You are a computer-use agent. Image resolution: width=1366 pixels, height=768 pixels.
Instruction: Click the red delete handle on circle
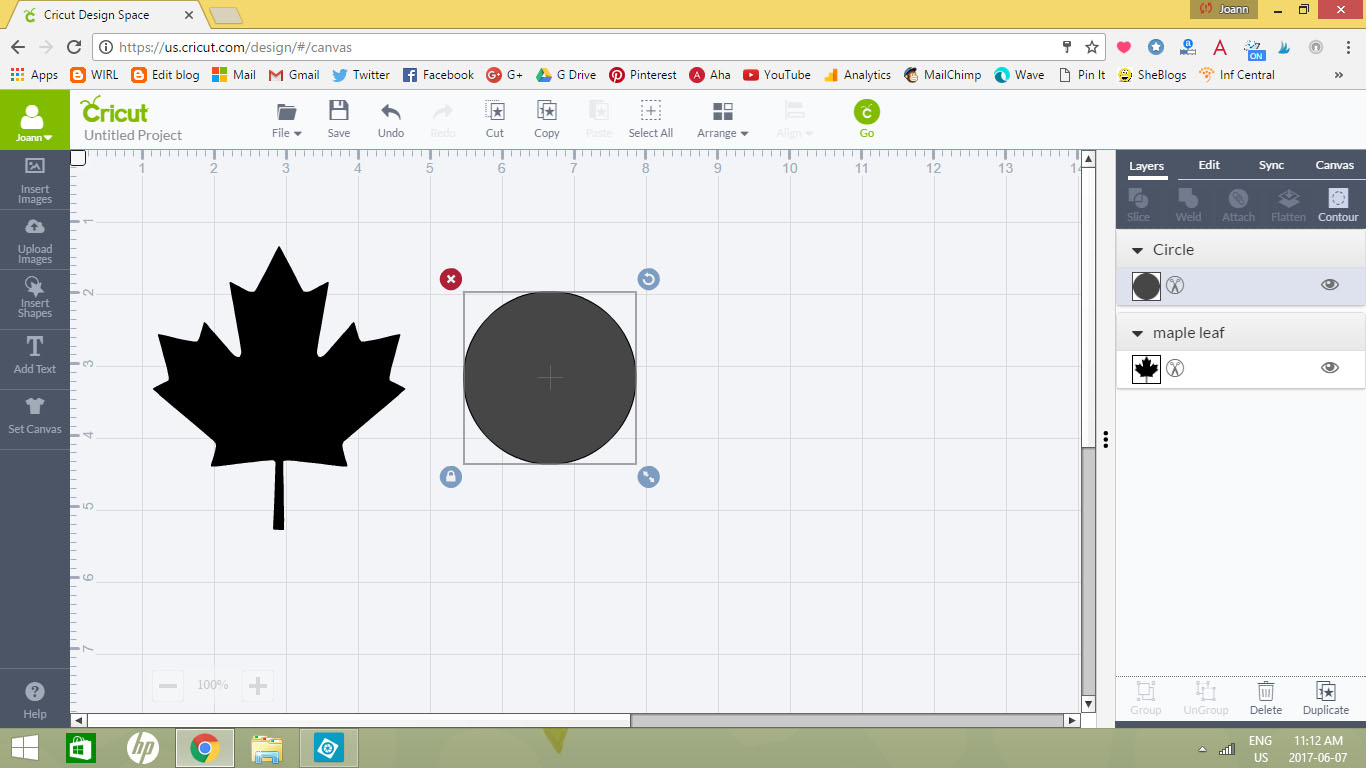[451, 279]
